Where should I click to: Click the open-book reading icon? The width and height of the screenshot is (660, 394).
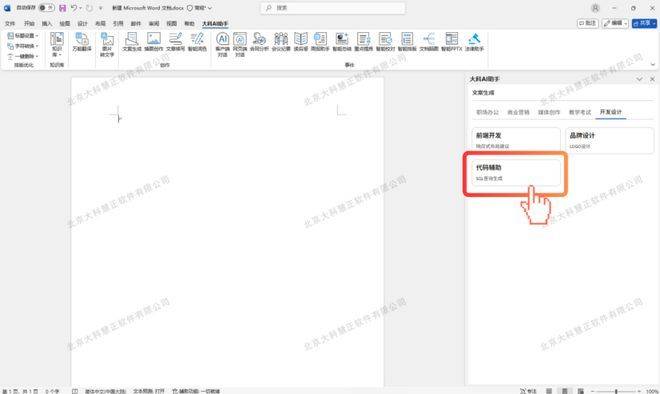(301, 42)
